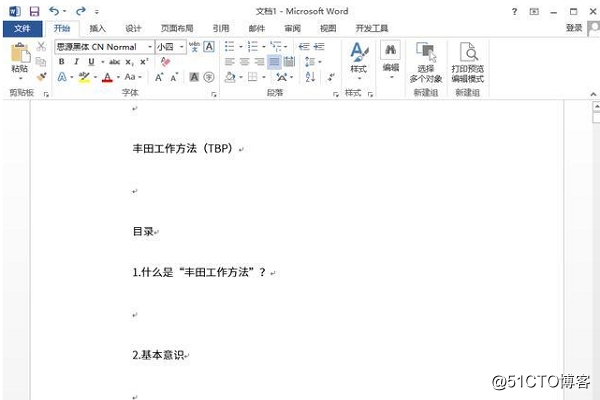Open Word help question mark
600x400 pixels.
pyautogui.click(x=514, y=12)
